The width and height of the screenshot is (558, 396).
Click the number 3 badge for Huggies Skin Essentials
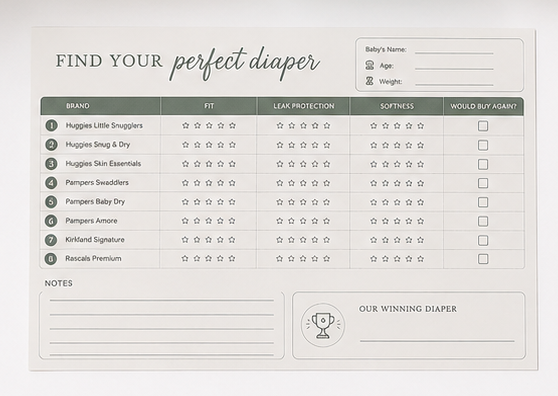tap(51, 164)
